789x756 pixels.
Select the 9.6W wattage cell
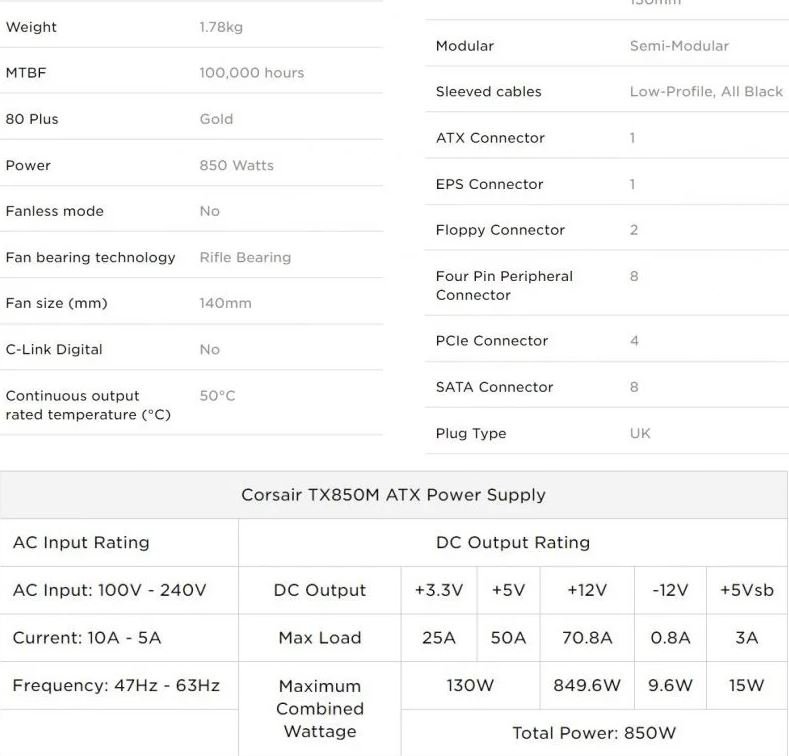click(670, 686)
